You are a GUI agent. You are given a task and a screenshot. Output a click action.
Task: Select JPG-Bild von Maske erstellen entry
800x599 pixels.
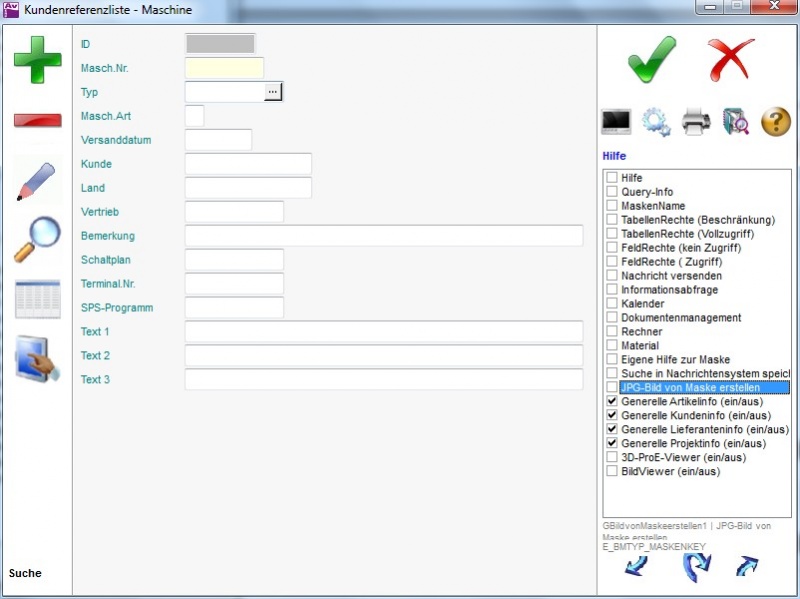689,387
